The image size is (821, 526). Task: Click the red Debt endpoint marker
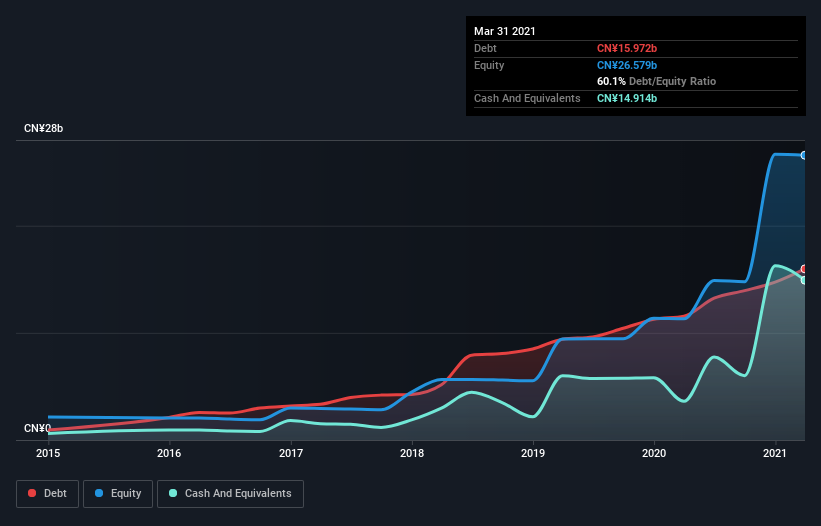(x=804, y=269)
